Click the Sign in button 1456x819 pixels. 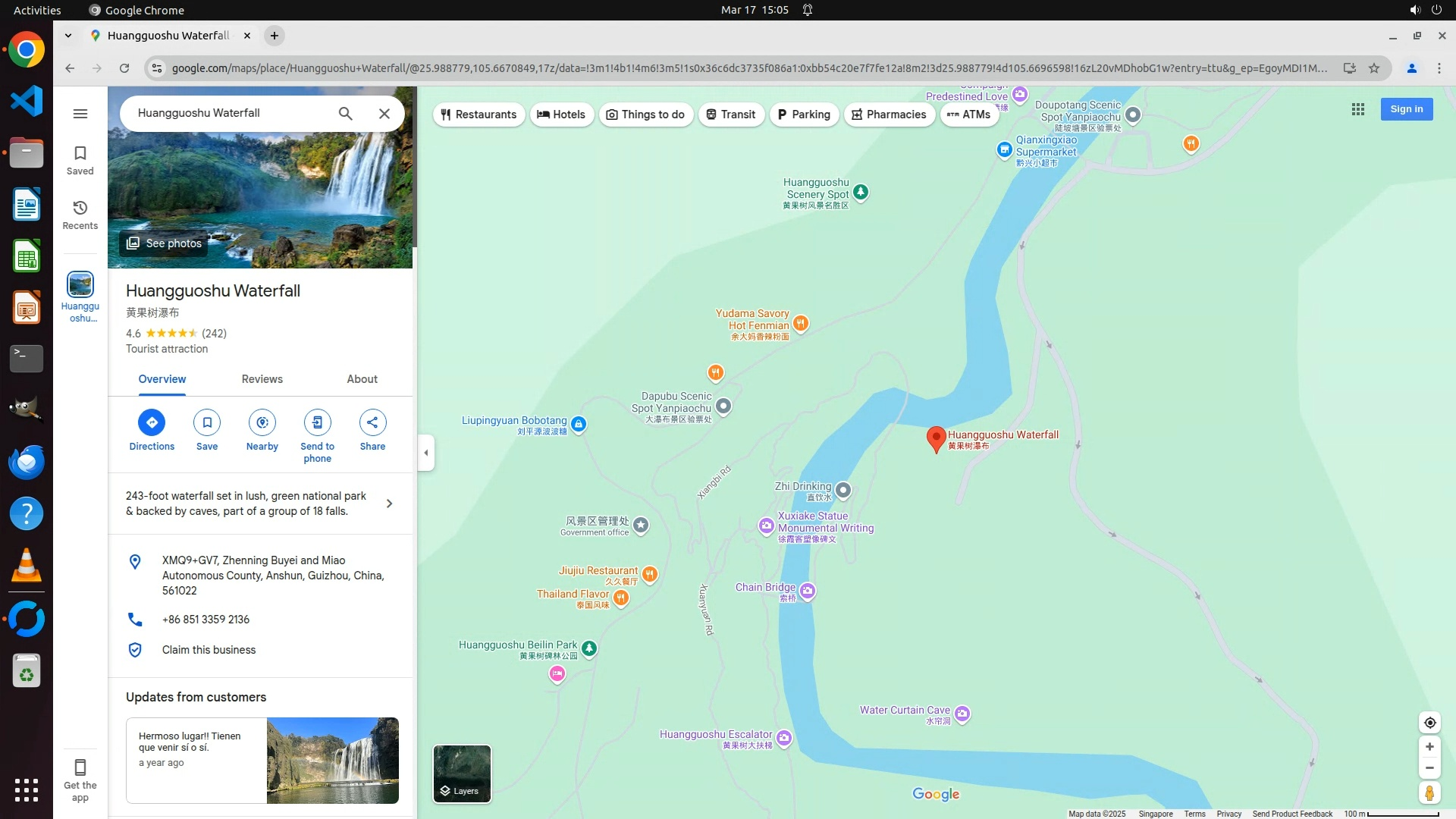click(x=1406, y=109)
